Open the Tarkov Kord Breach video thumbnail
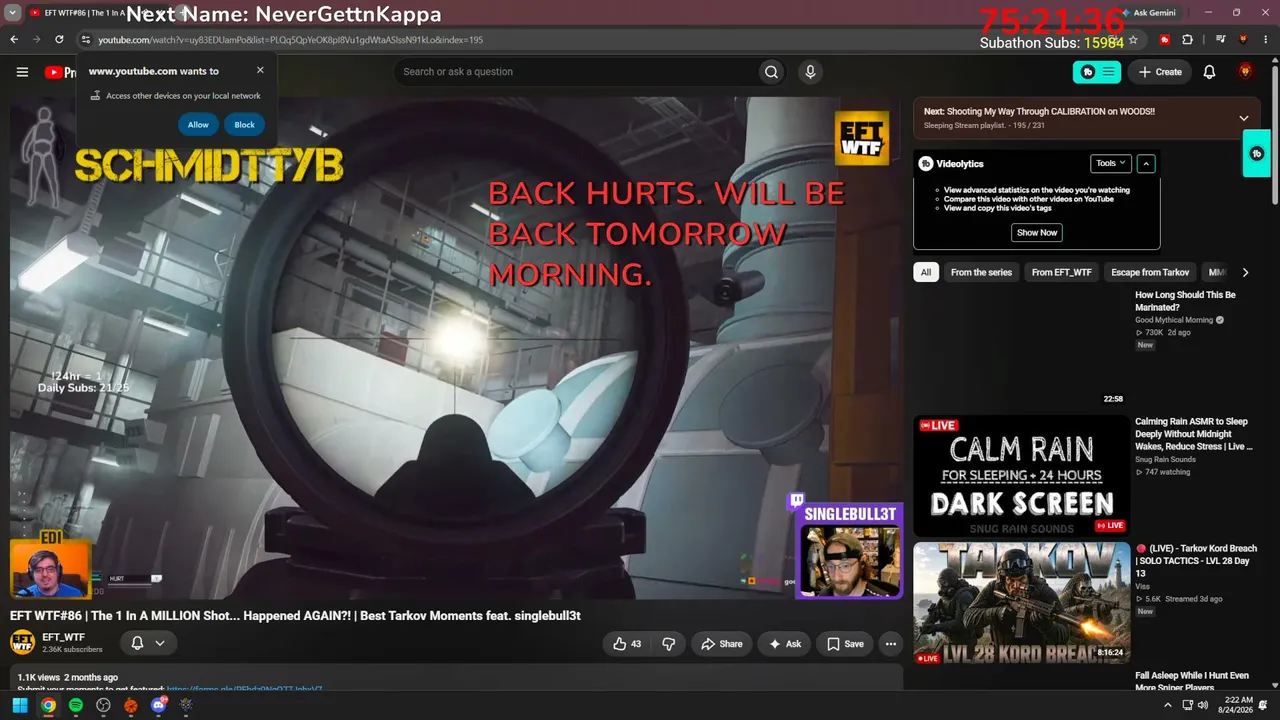This screenshot has width=1280, height=720. pyautogui.click(x=1021, y=603)
